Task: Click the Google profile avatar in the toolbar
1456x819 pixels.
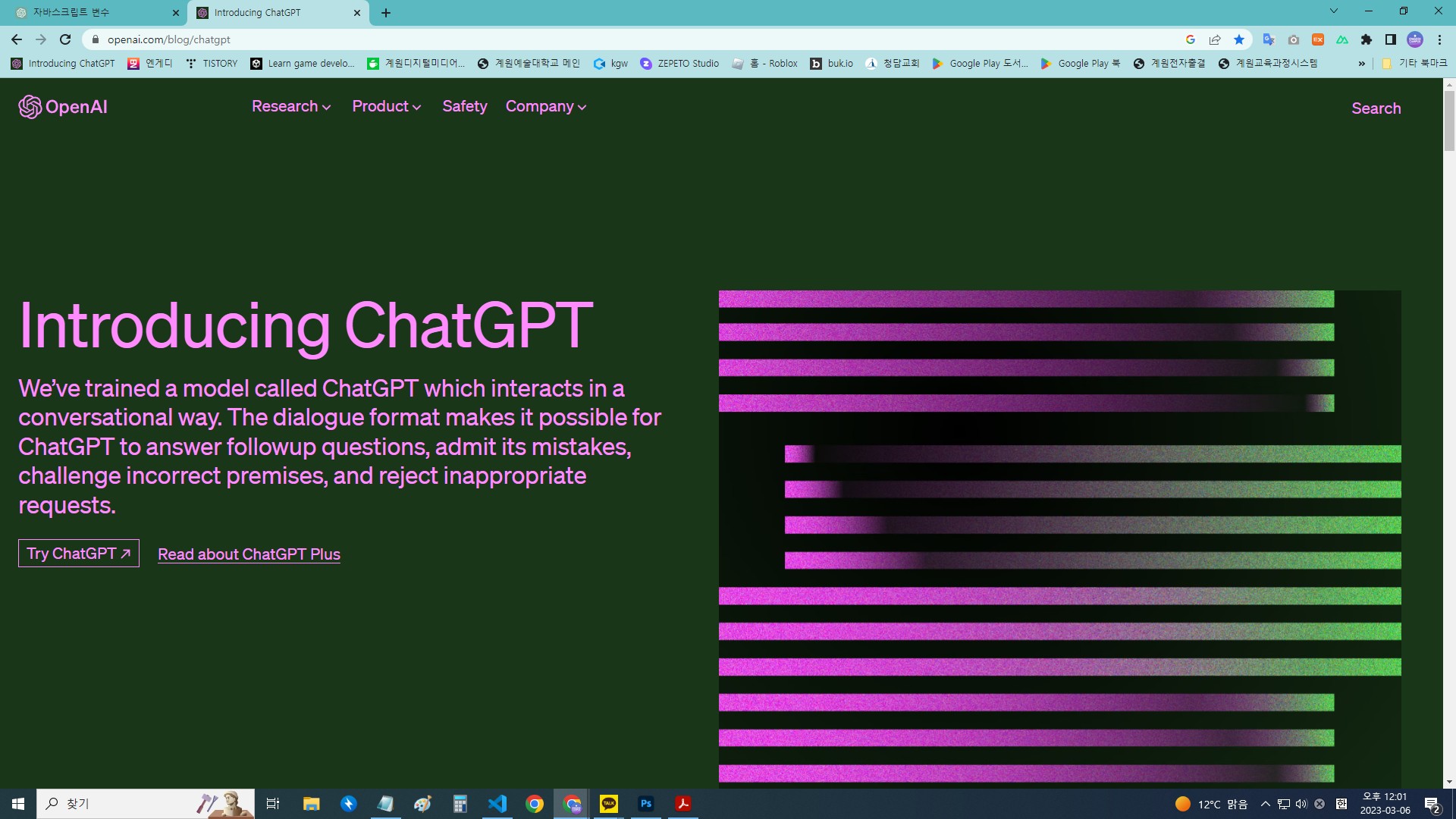Action: tap(1415, 39)
